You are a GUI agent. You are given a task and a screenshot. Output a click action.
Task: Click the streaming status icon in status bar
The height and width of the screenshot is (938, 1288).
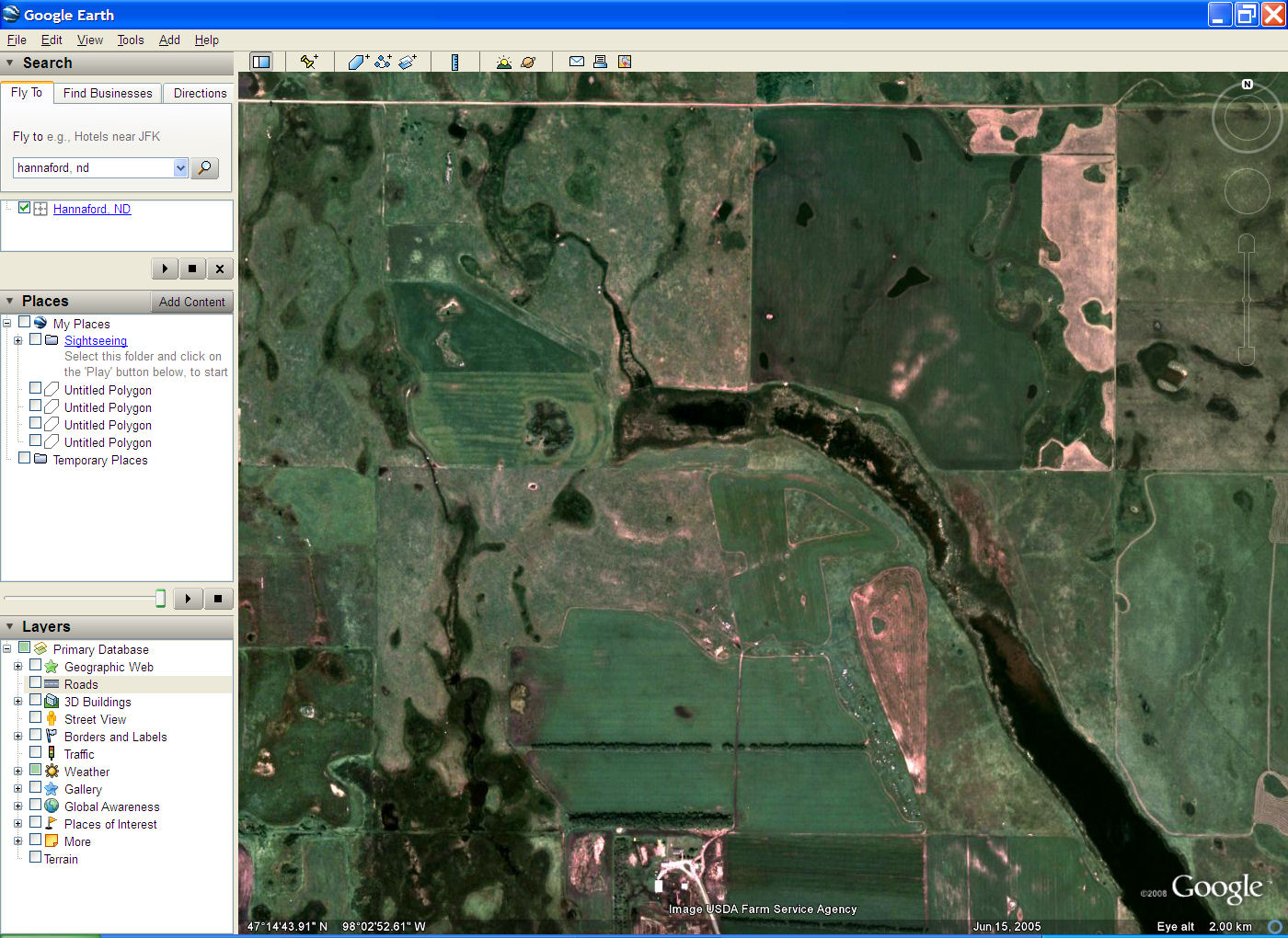click(x=1275, y=926)
